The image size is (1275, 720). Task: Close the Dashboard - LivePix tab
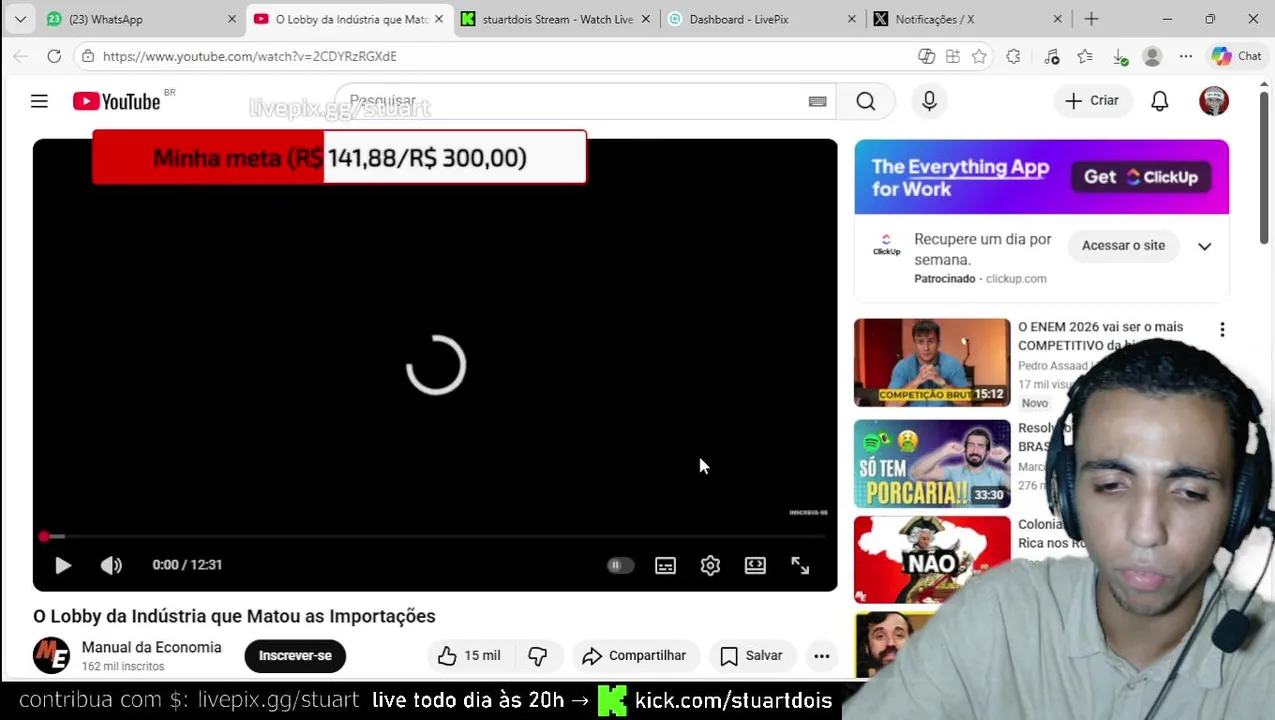[x=852, y=19]
